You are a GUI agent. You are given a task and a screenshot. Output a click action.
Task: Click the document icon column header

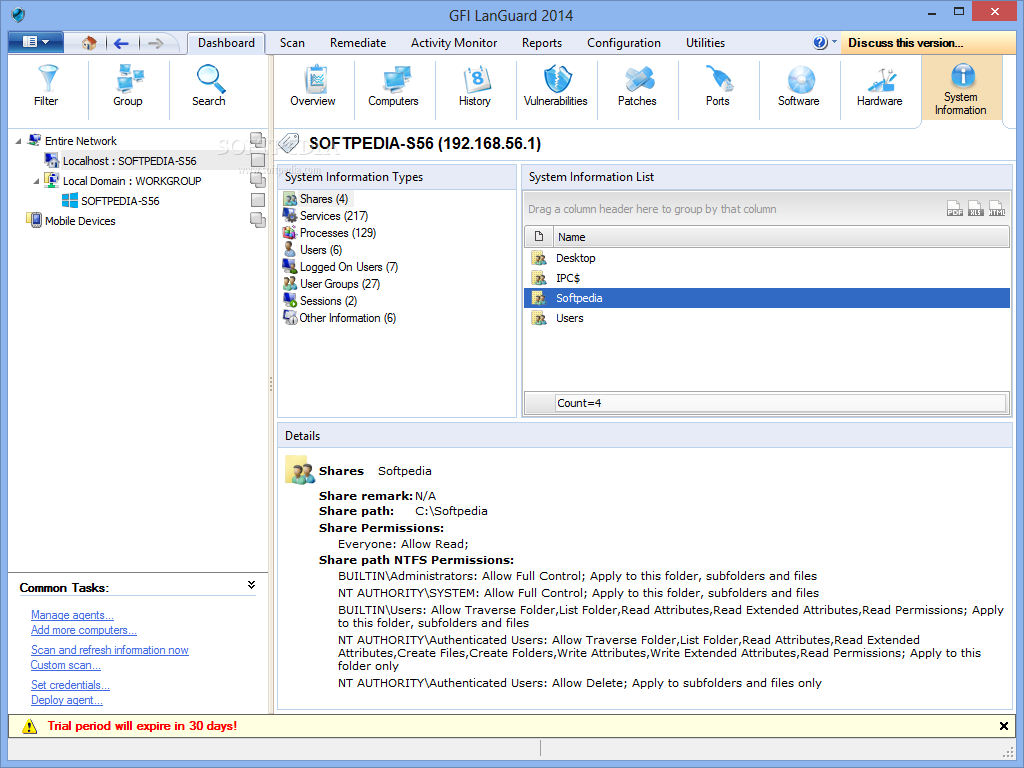539,236
